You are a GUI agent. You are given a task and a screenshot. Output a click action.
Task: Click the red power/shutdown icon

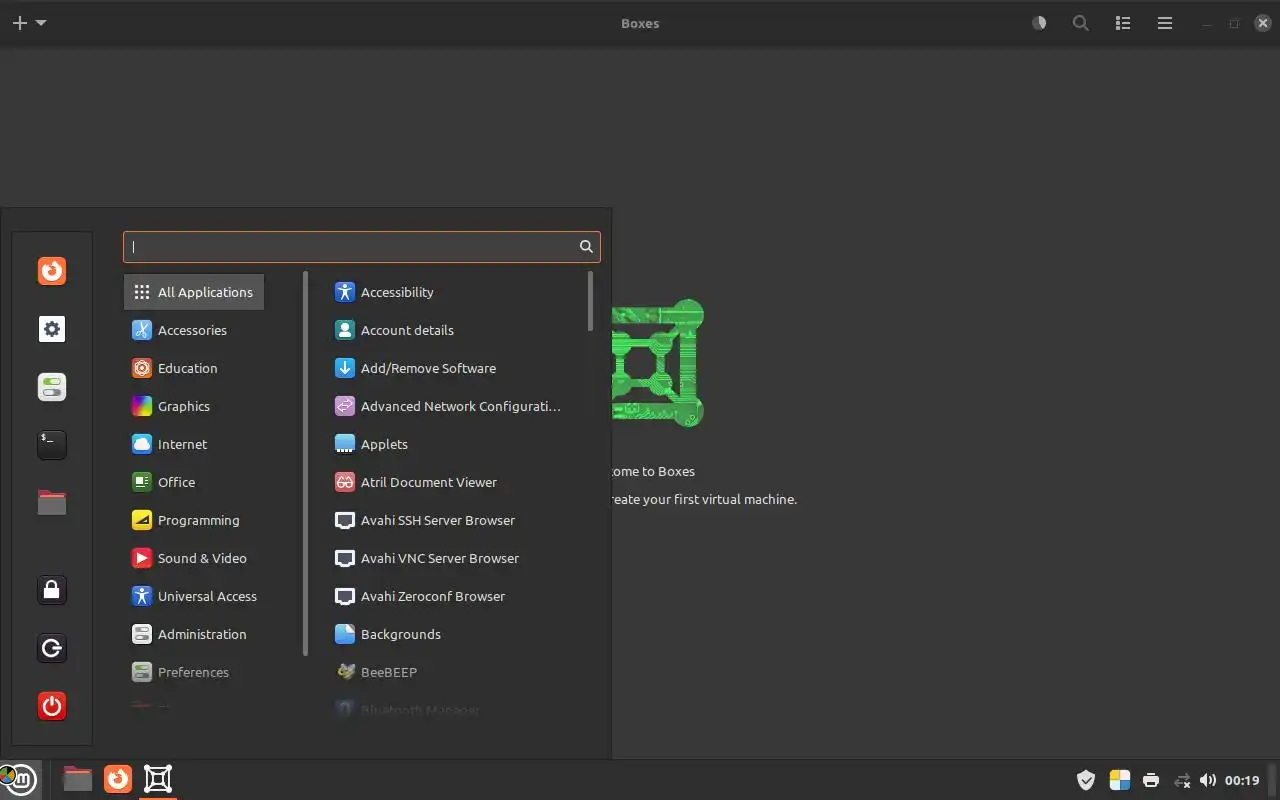[x=52, y=706]
